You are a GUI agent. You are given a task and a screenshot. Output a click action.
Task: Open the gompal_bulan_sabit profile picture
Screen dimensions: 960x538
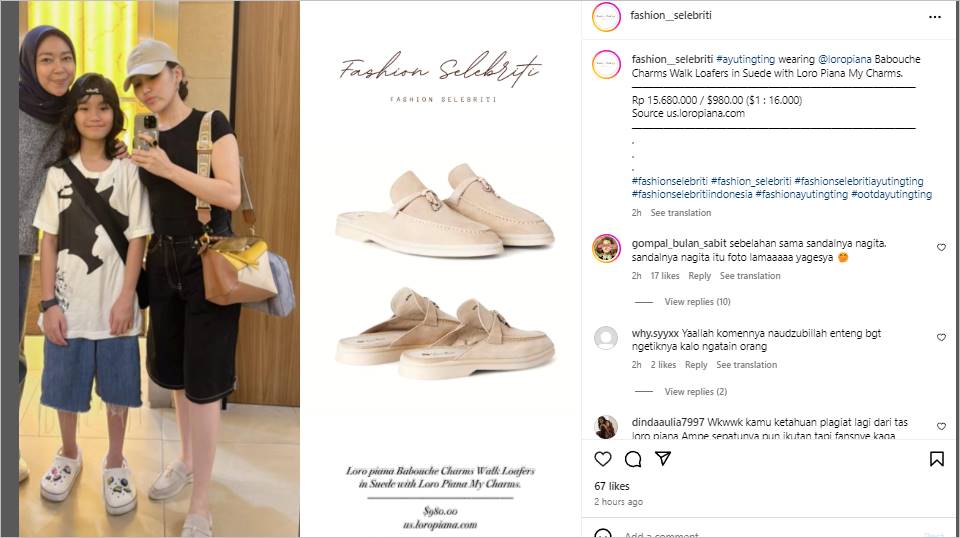tap(606, 248)
